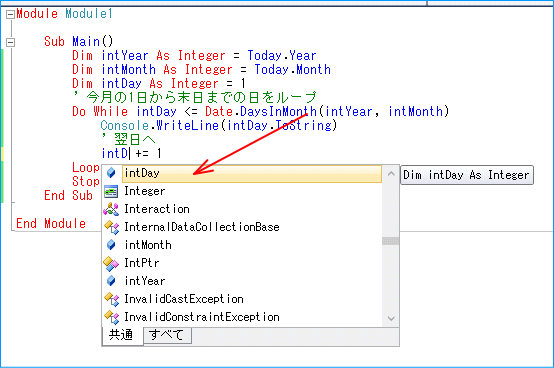
Task: Switch to the 共通 tab
Action: [x=122, y=335]
